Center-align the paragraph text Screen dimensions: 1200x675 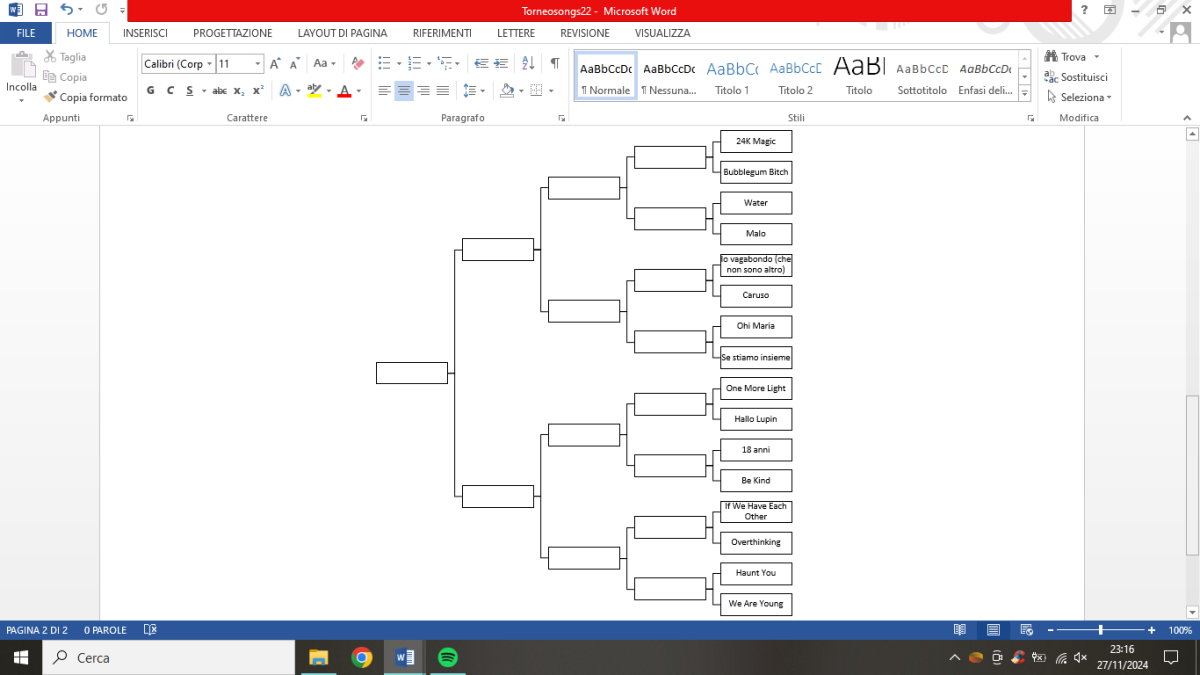point(404,90)
